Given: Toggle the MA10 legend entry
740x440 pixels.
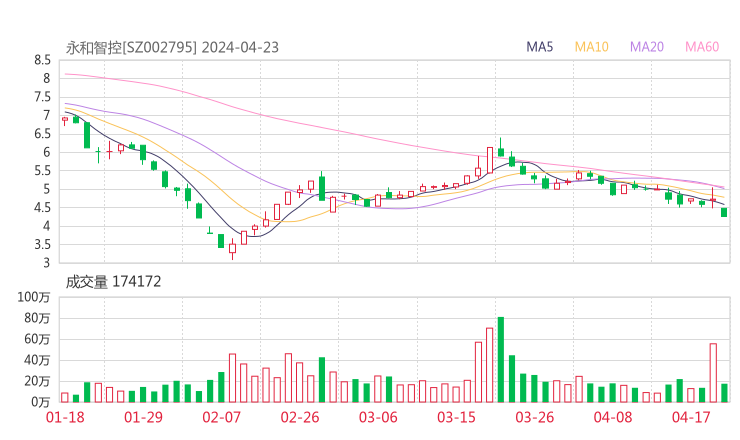Looking at the screenshot, I should (591, 47).
